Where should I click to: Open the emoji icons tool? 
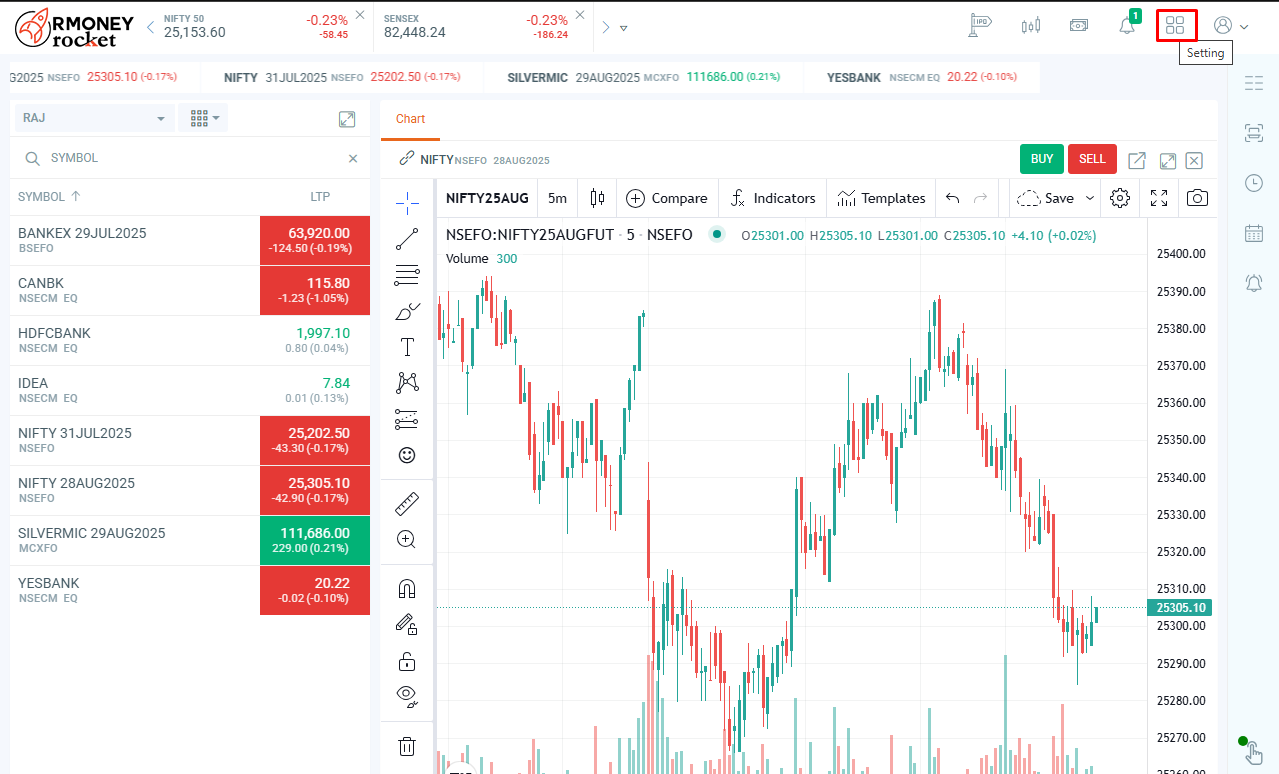point(407,455)
